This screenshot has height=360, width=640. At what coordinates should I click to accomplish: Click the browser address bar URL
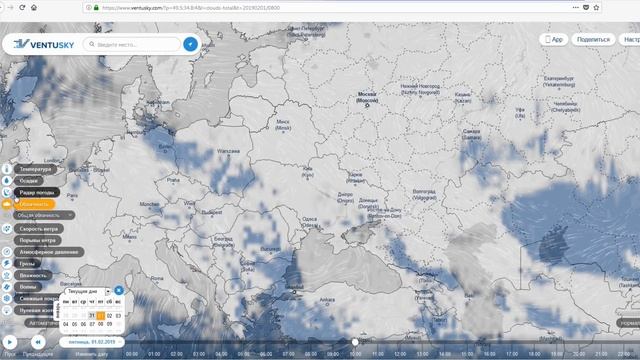[191, 7]
